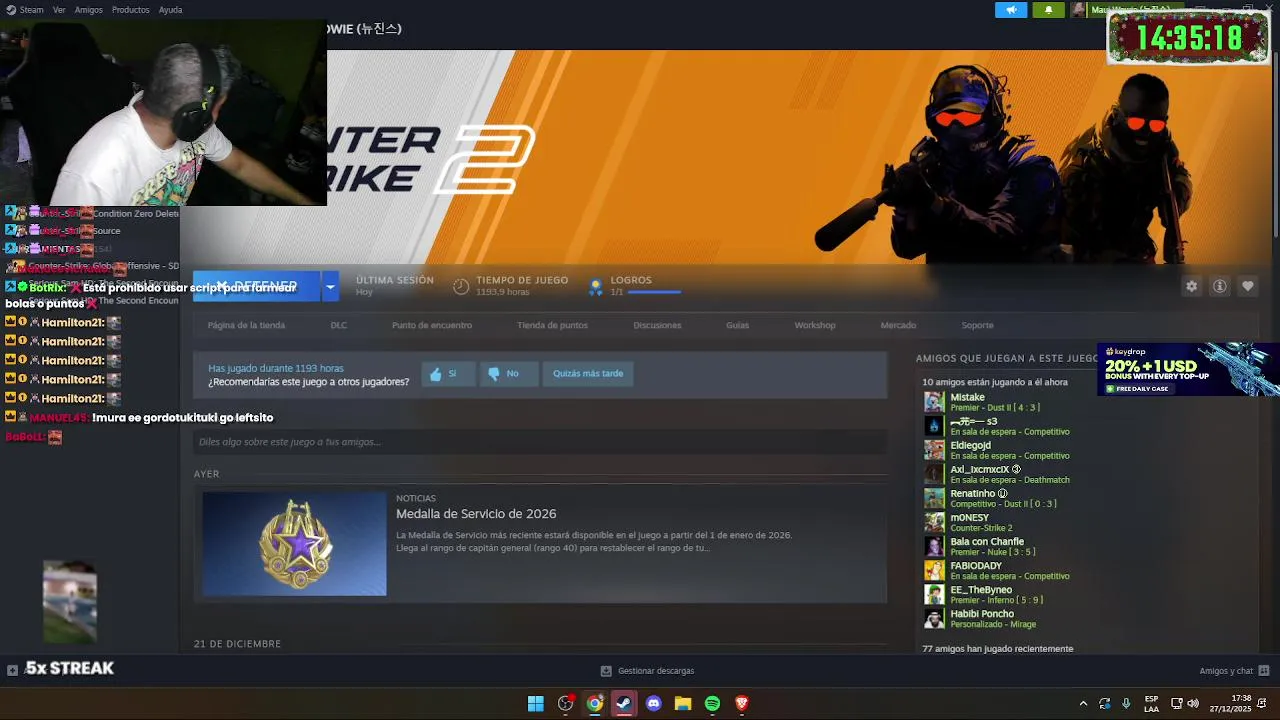Open the Amigos menu
This screenshot has width=1280, height=720.
tap(88, 10)
